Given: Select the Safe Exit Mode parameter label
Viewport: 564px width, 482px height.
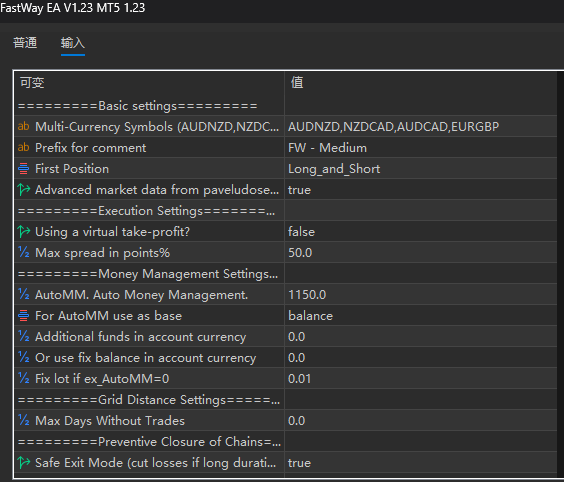Looking at the screenshot, I should [155, 463].
